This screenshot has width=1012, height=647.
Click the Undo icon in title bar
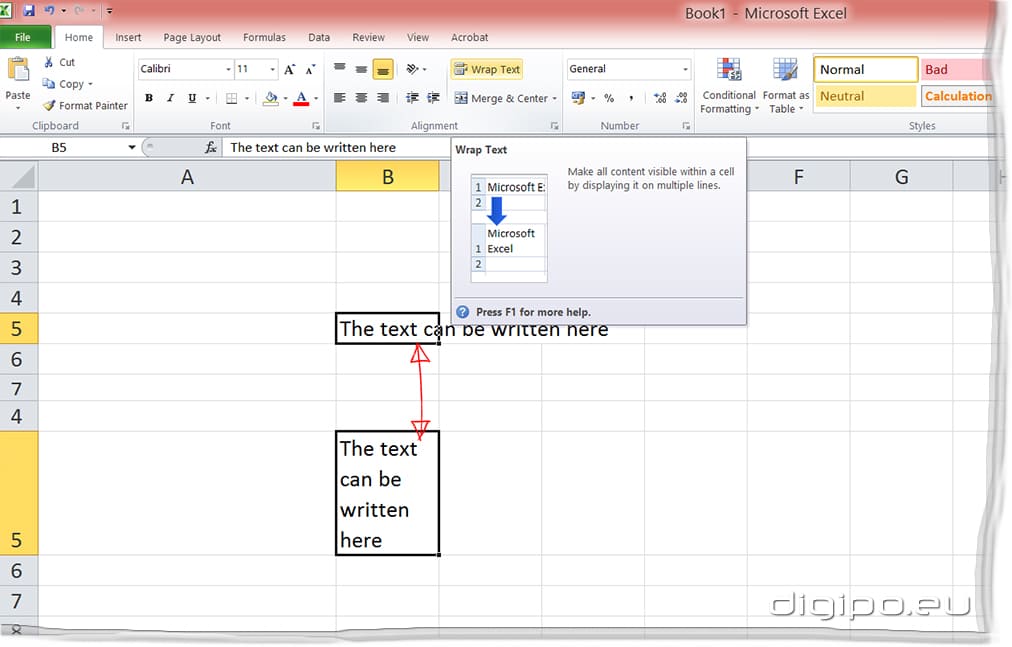pos(50,10)
